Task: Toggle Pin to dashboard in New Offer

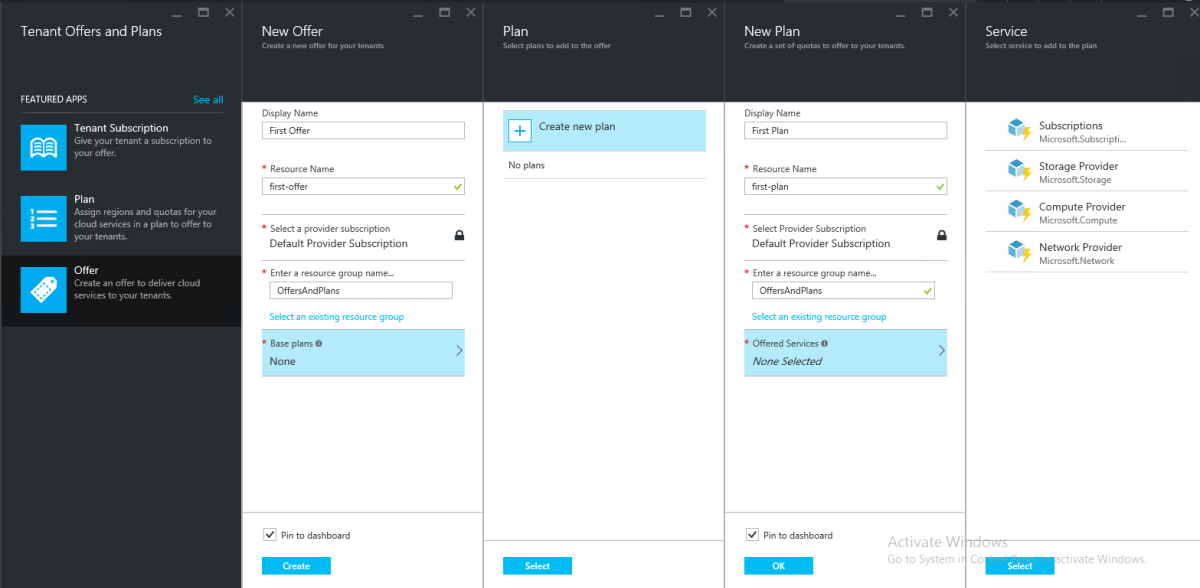Action: [269, 535]
